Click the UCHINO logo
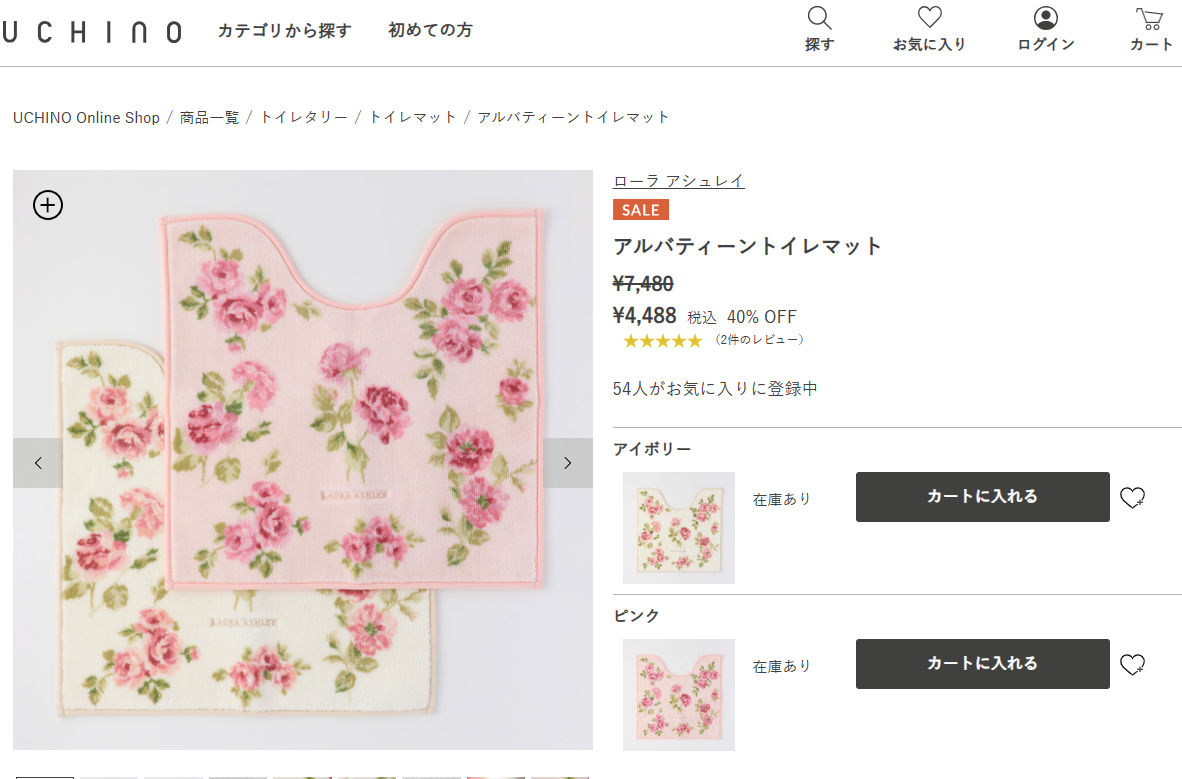This screenshot has height=779, width=1182. coord(93,30)
